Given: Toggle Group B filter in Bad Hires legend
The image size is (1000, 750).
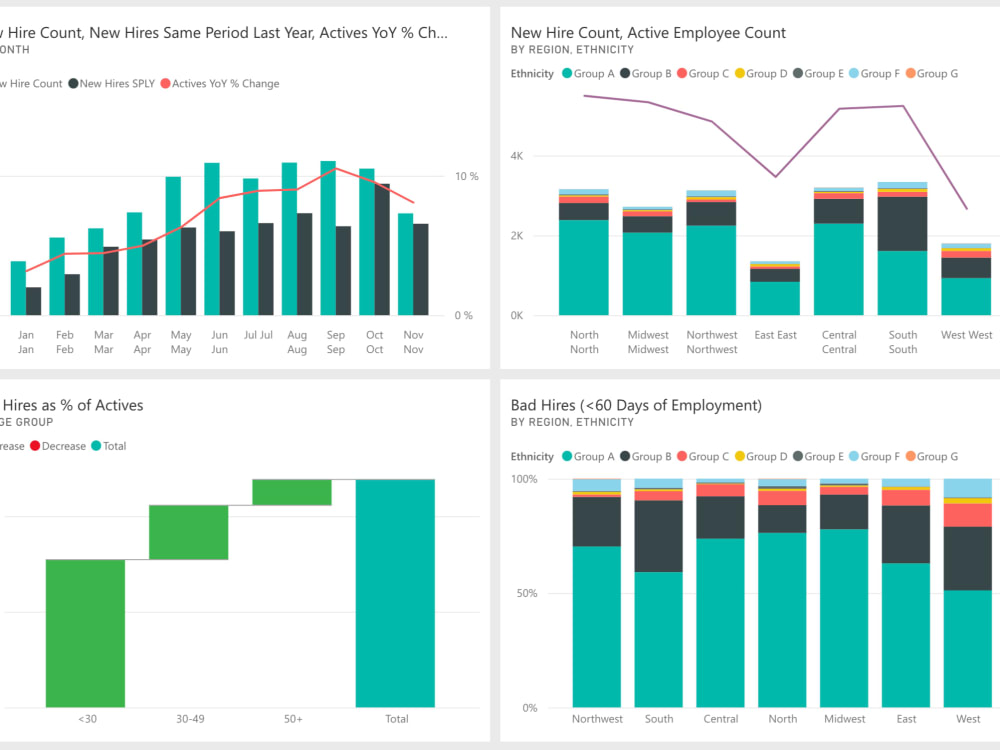Looking at the screenshot, I should (627, 456).
